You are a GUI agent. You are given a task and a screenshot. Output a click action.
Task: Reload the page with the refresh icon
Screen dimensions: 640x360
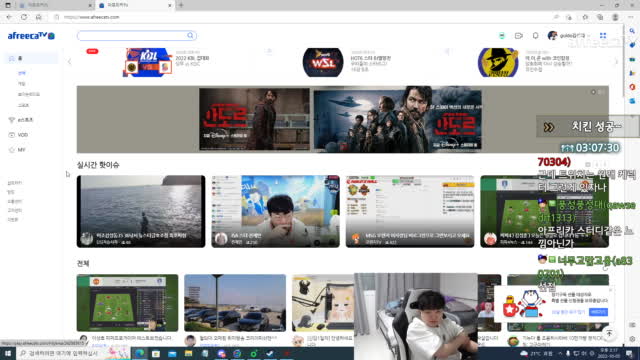[24, 17]
